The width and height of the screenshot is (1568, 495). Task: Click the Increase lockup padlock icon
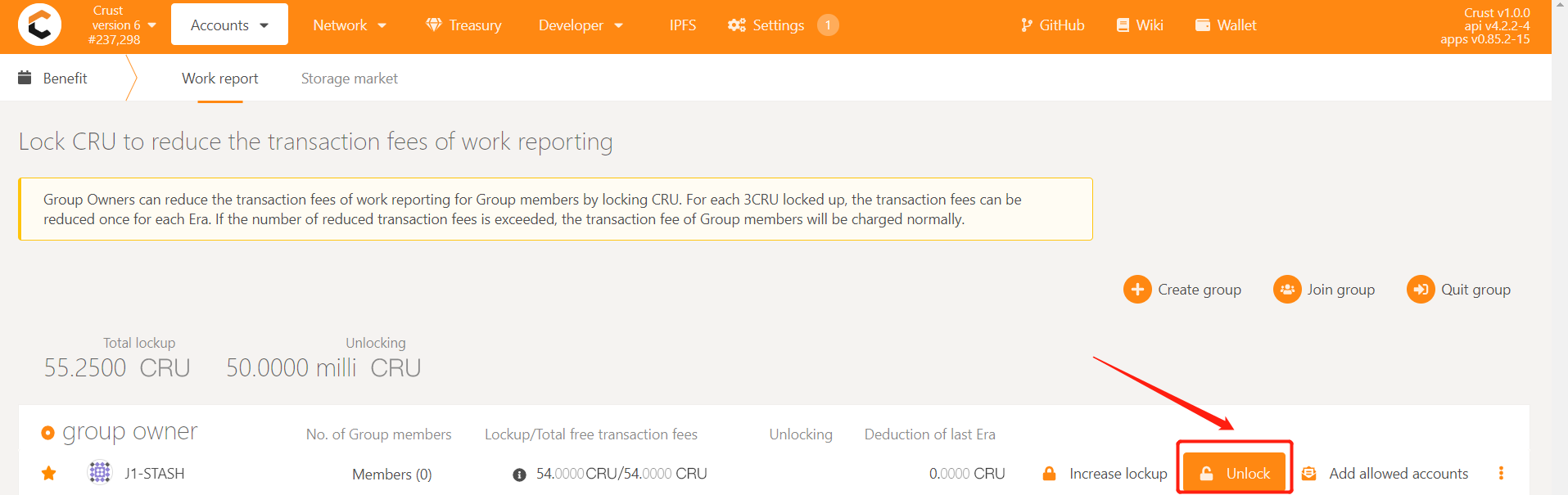tap(1049, 474)
